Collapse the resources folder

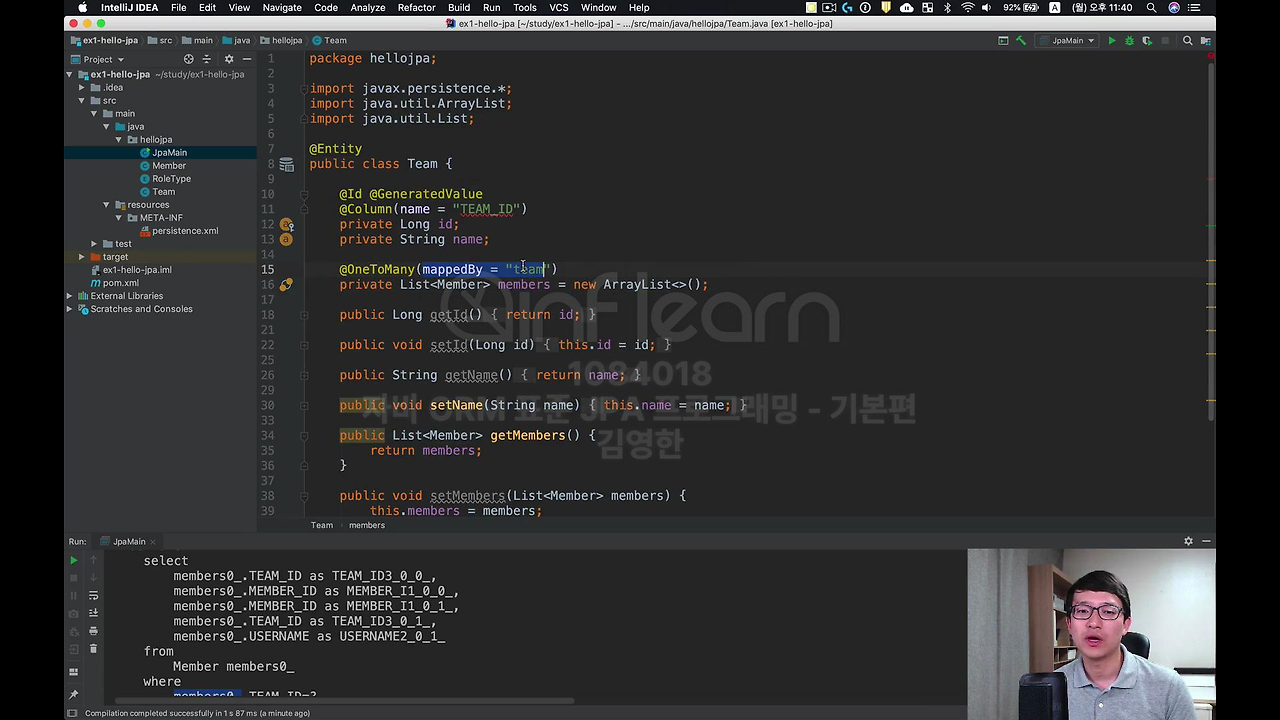(106, 204)
